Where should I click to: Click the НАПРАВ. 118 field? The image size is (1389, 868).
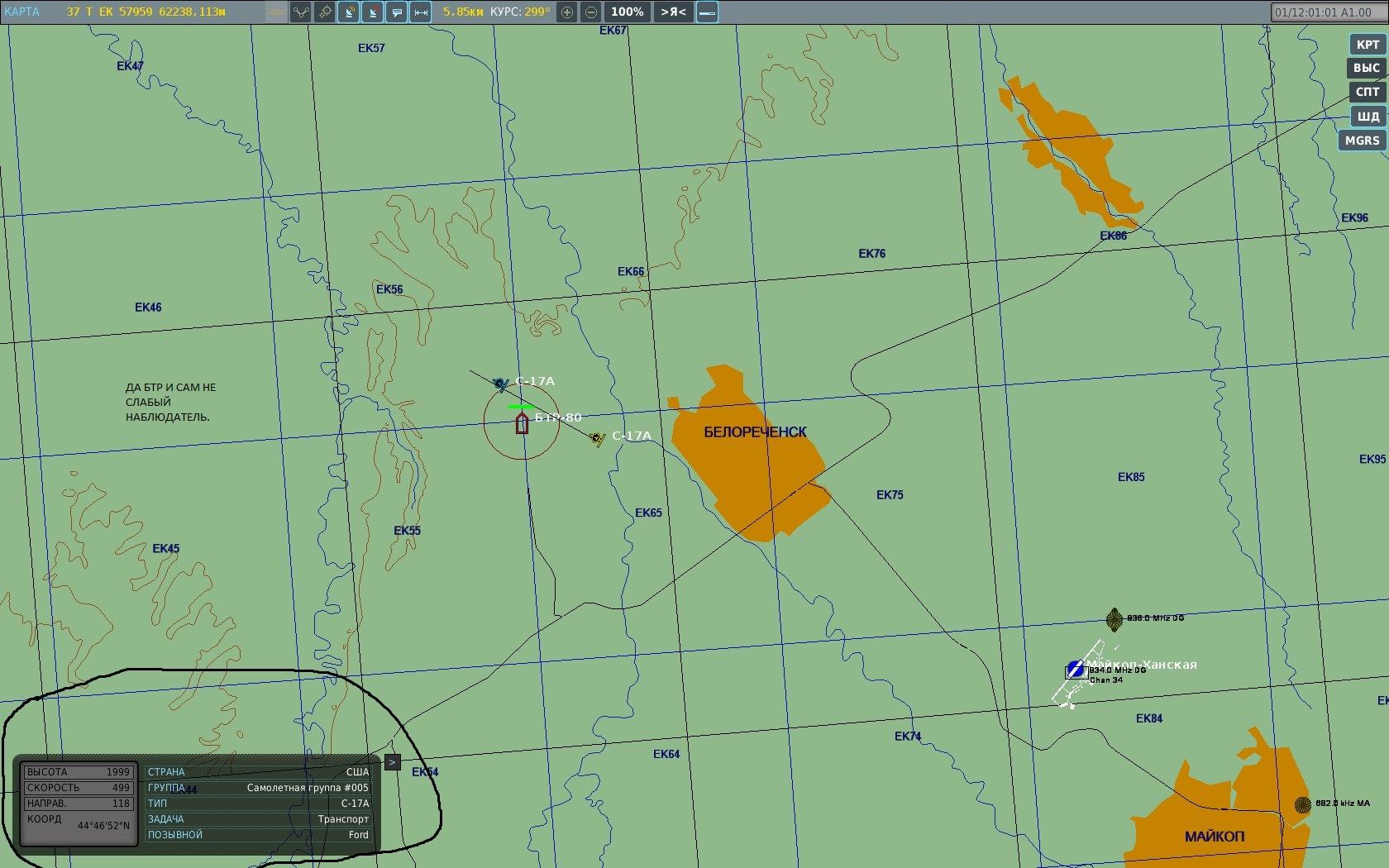click(x=79, y=804)
